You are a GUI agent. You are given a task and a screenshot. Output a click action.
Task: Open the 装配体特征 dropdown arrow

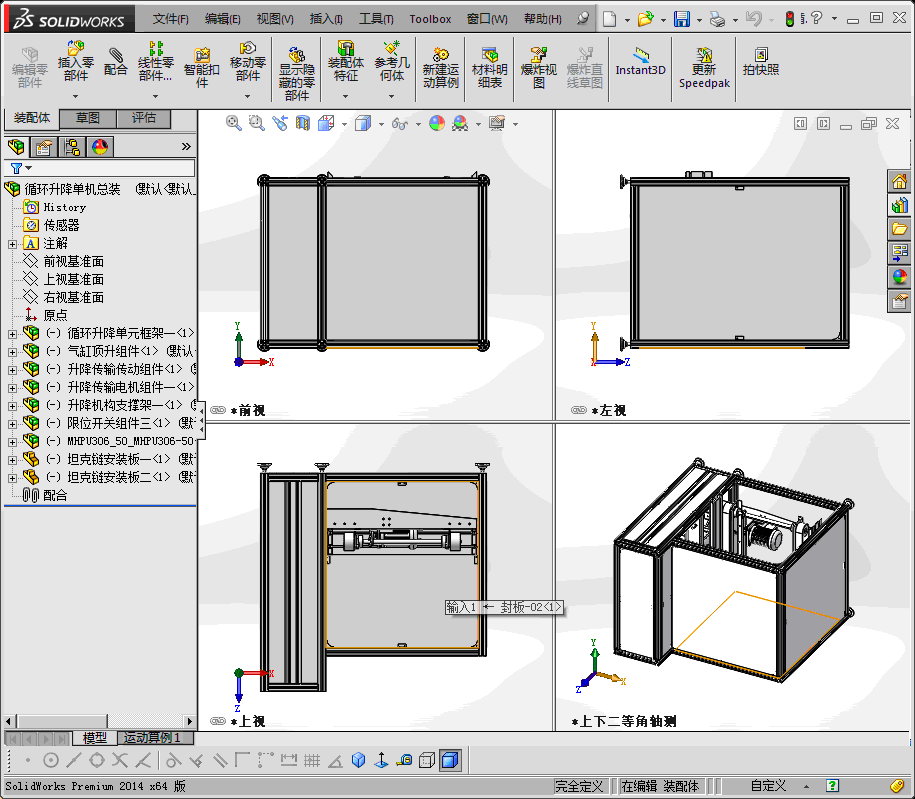click(345, 96)
